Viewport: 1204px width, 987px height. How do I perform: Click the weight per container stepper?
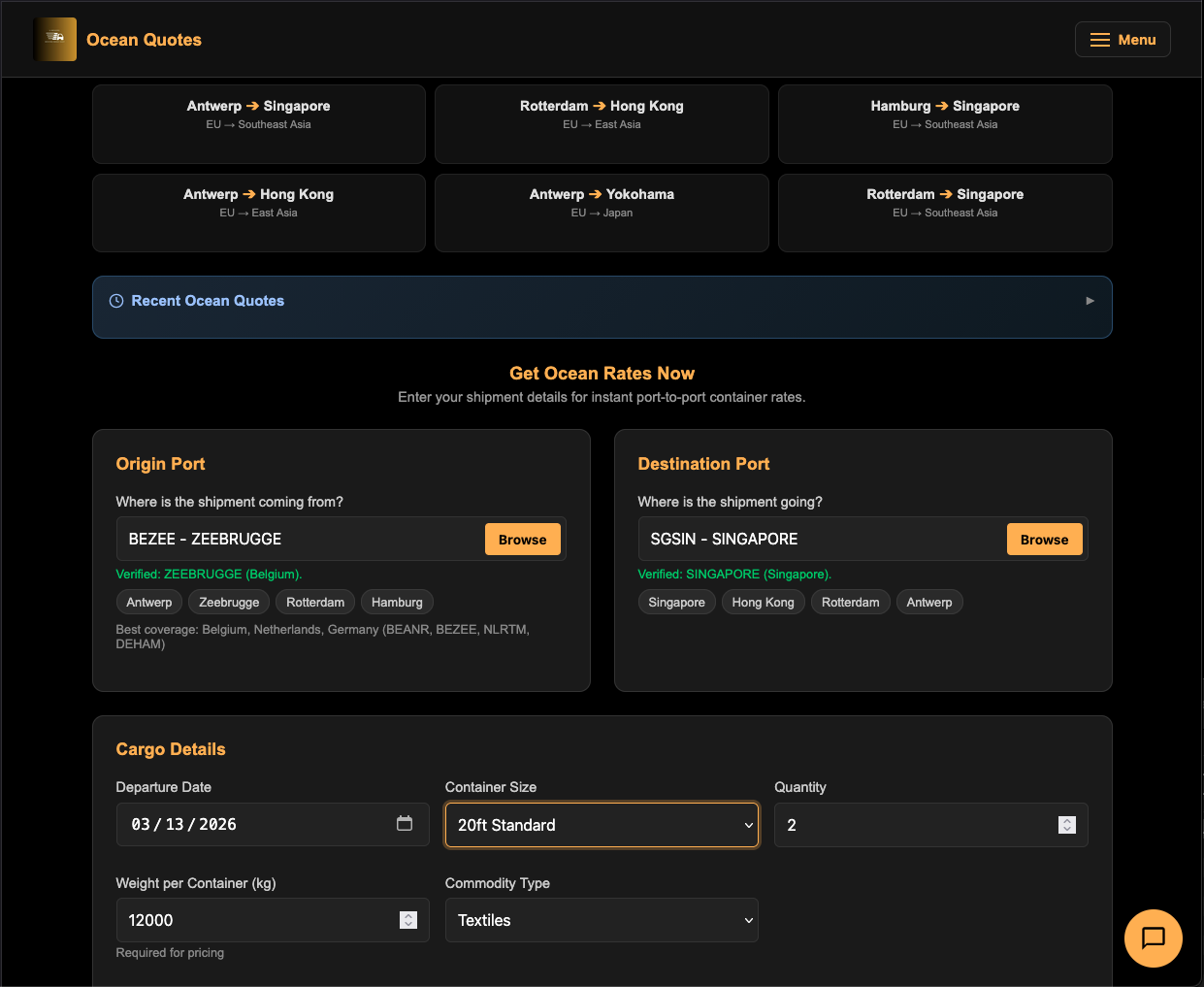[408, 920]
